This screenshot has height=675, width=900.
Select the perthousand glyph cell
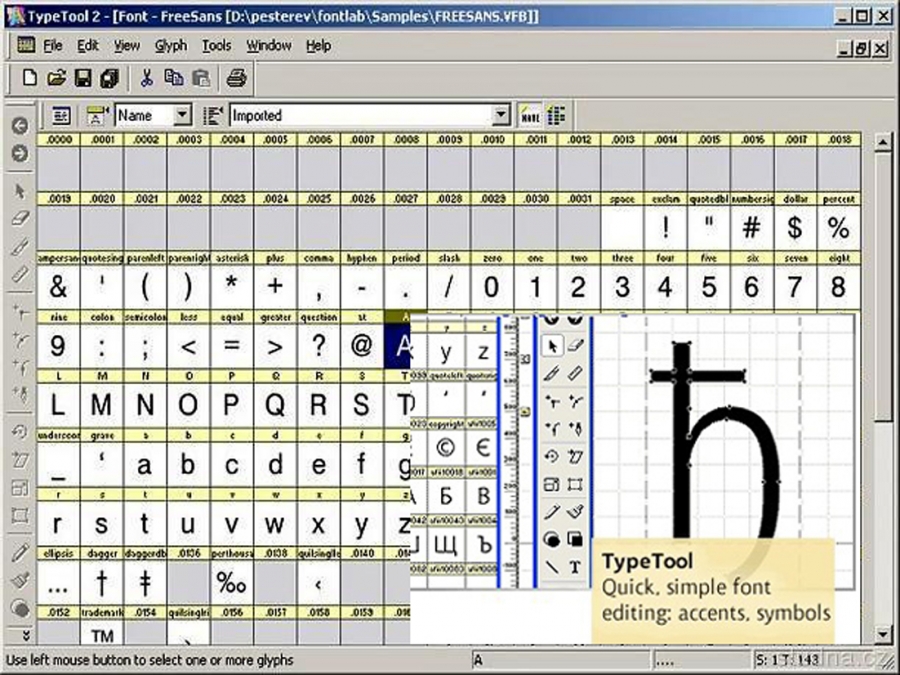pyautogui.click(x=232, y=583)
